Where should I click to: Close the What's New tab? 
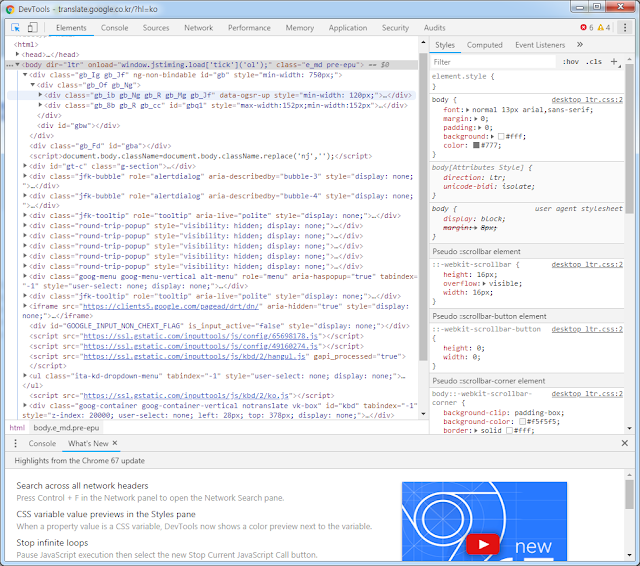pyautogui.click(x=115, y=443)
